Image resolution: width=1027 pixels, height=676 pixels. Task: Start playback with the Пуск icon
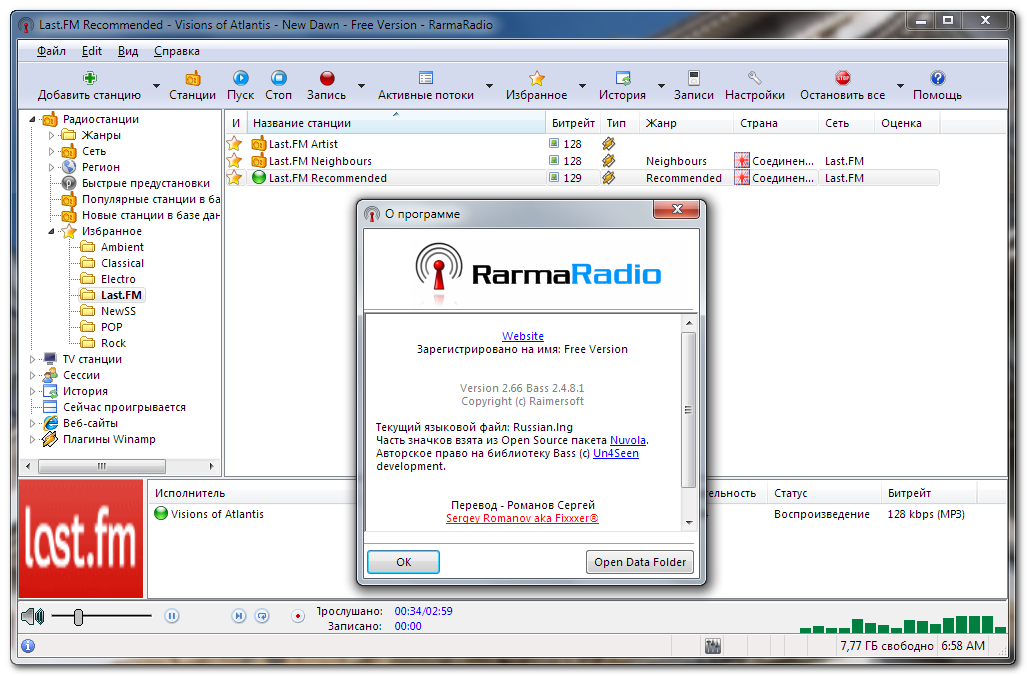click(x=240, y=79)
